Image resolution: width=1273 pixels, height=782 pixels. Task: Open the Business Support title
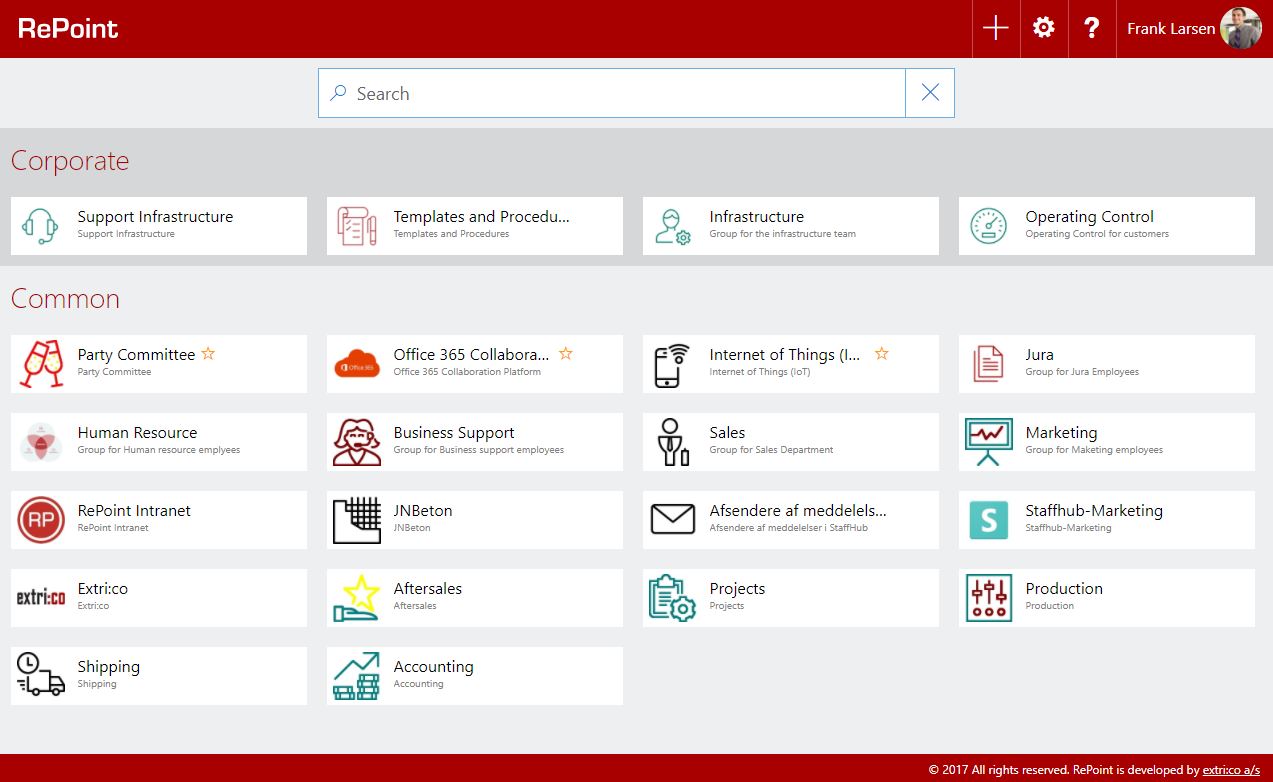(x=454, y=433)
